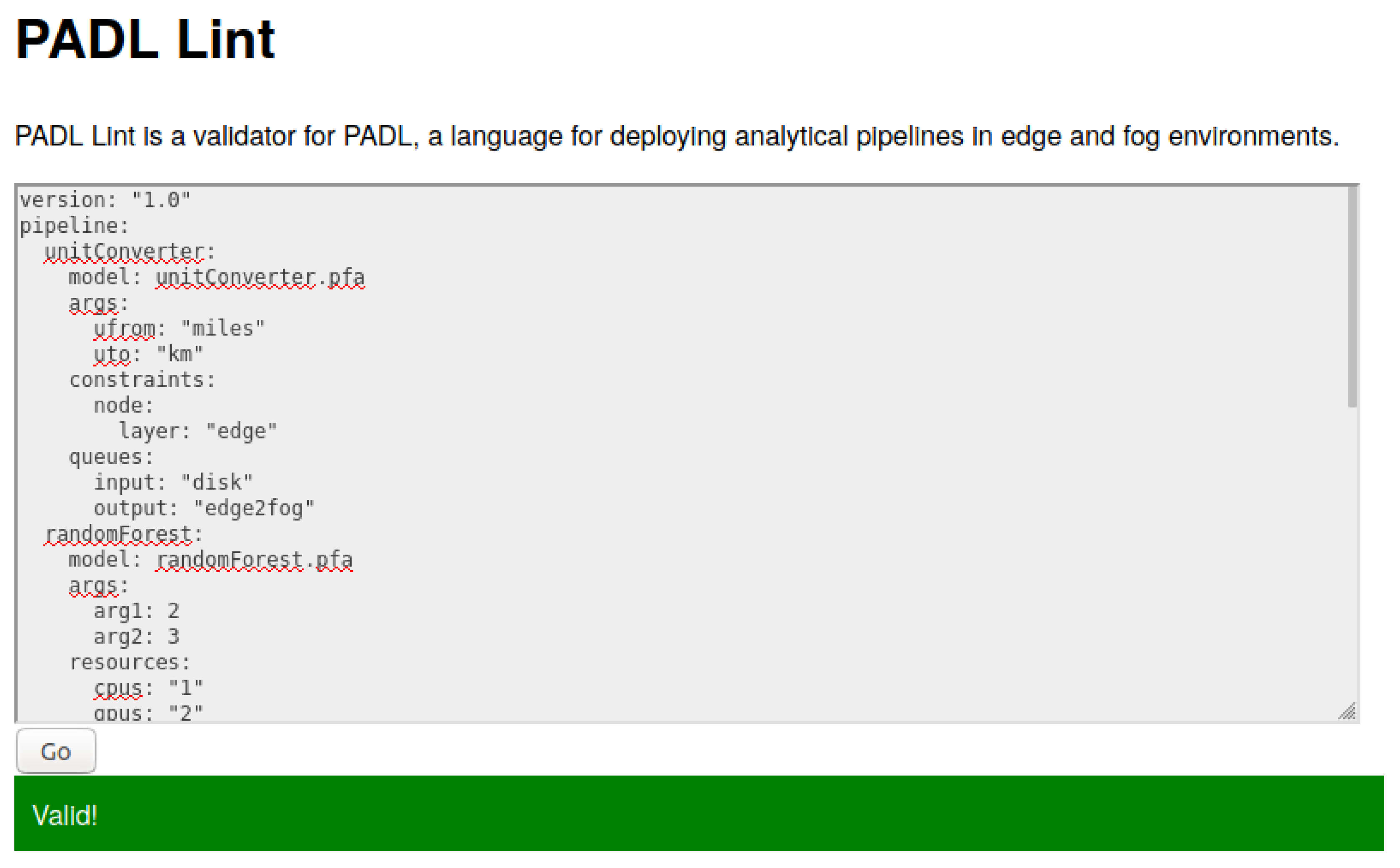Click the text area resize handle

[1347, 712]
